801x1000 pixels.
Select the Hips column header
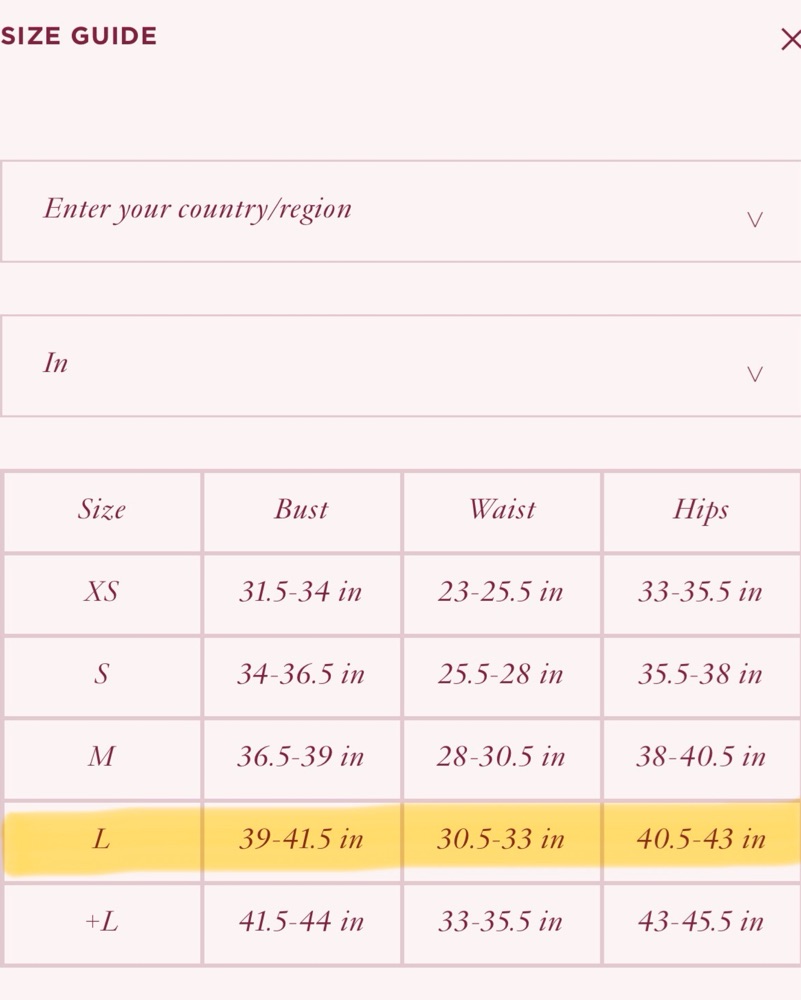tap(700, 511)
